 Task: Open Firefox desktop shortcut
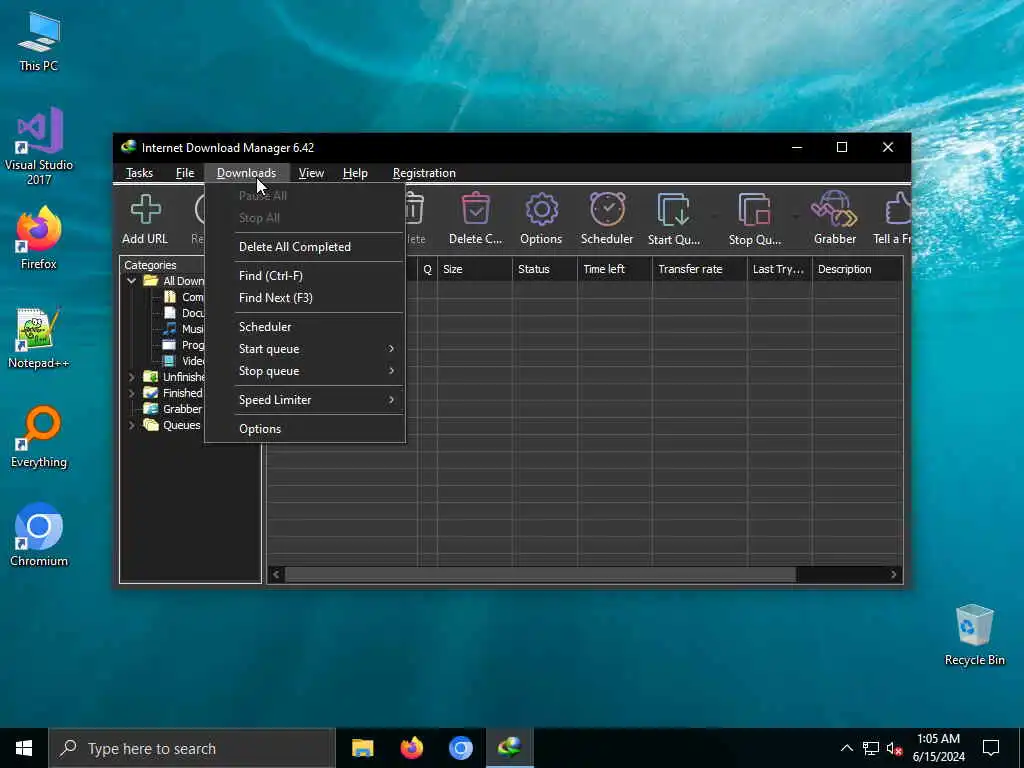tap(39, 238)
